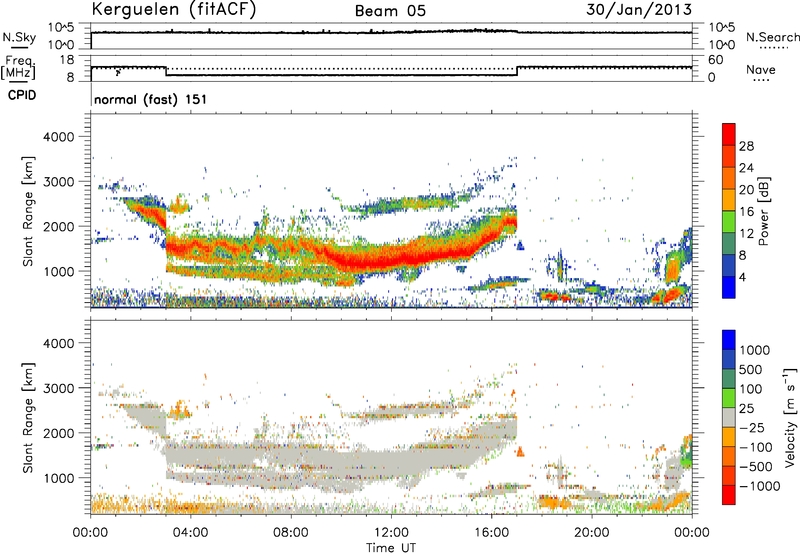Image resolution: width=800 pixels, height=554 pixels.
Task: Click the '12:00' time tick label
Action: coord(391,533)
